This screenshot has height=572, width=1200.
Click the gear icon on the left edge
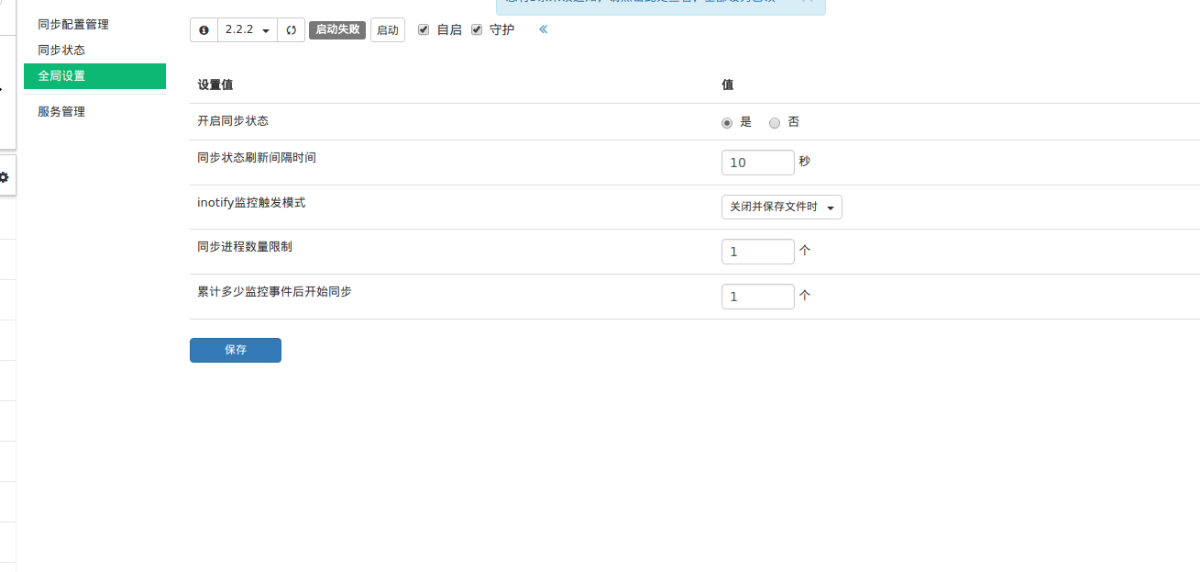click(4, 177)
